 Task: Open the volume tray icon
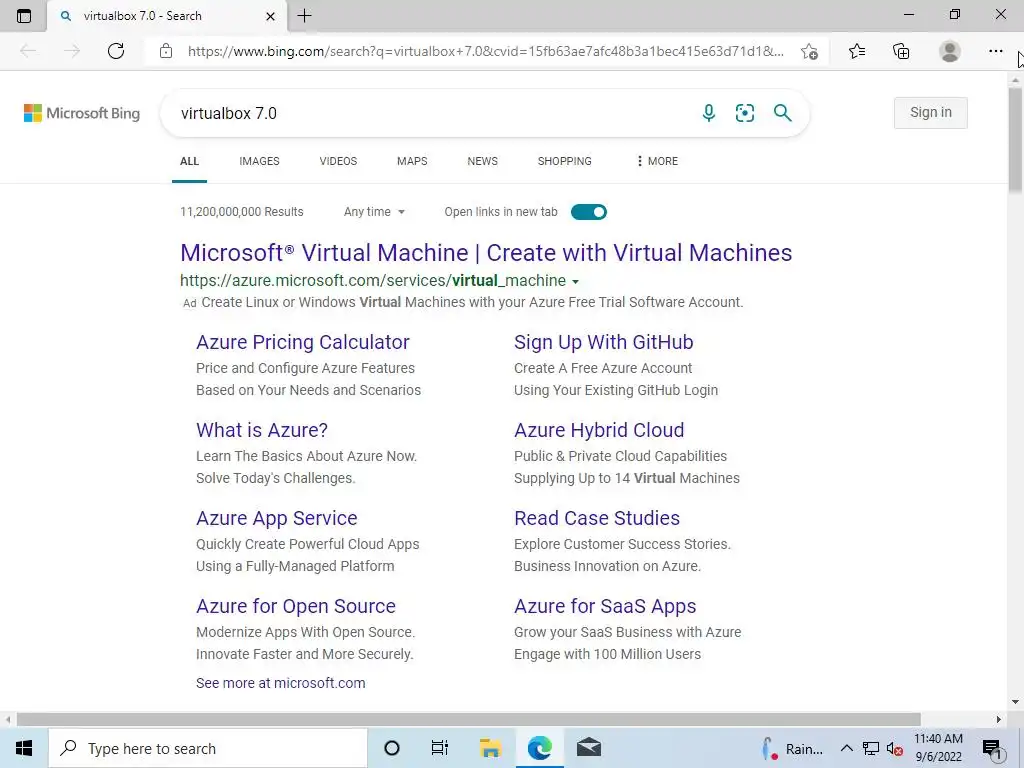coord(895,748)
